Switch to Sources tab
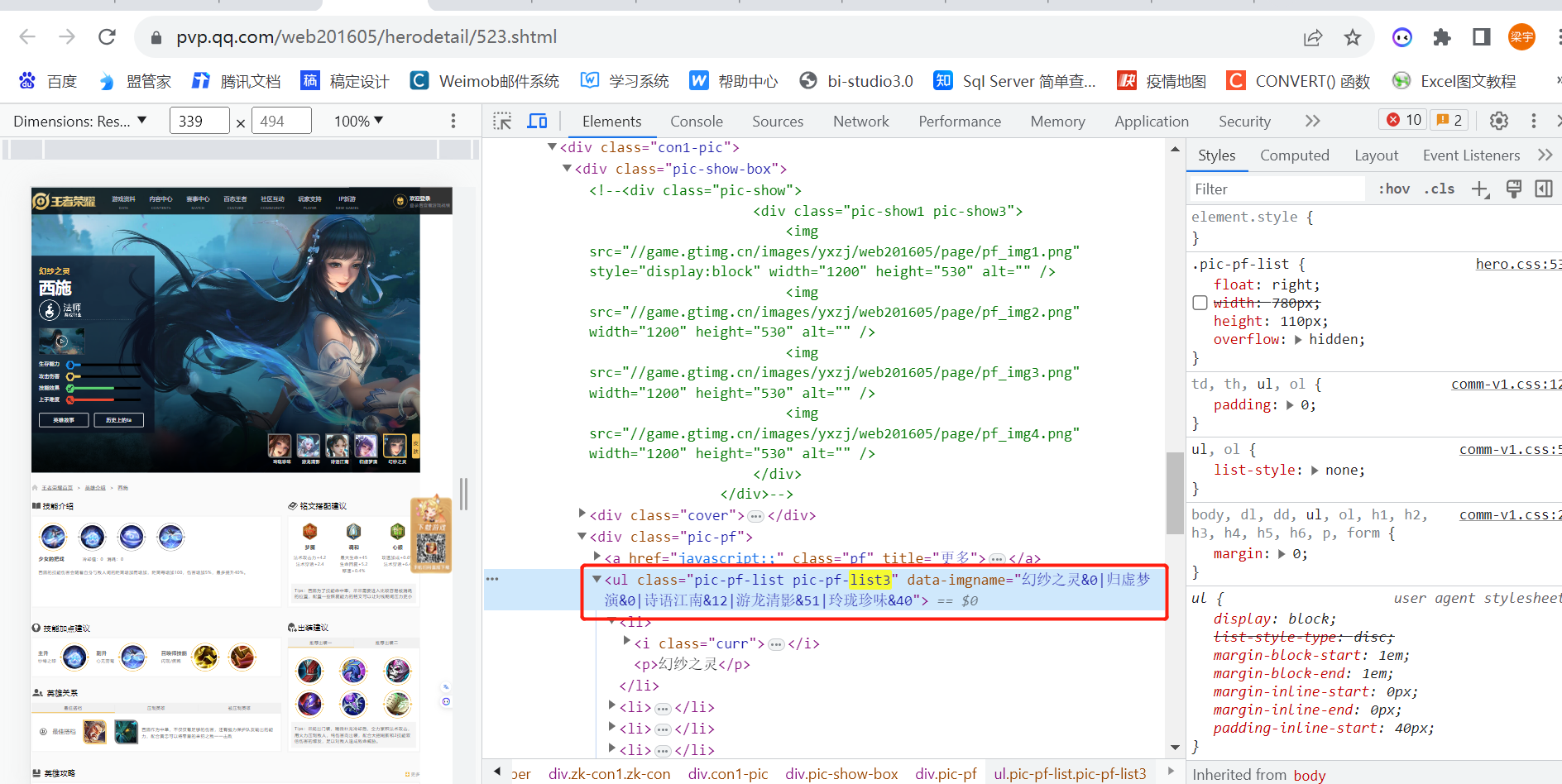Viewport: 1562px width, 784px height. [778, 122]
